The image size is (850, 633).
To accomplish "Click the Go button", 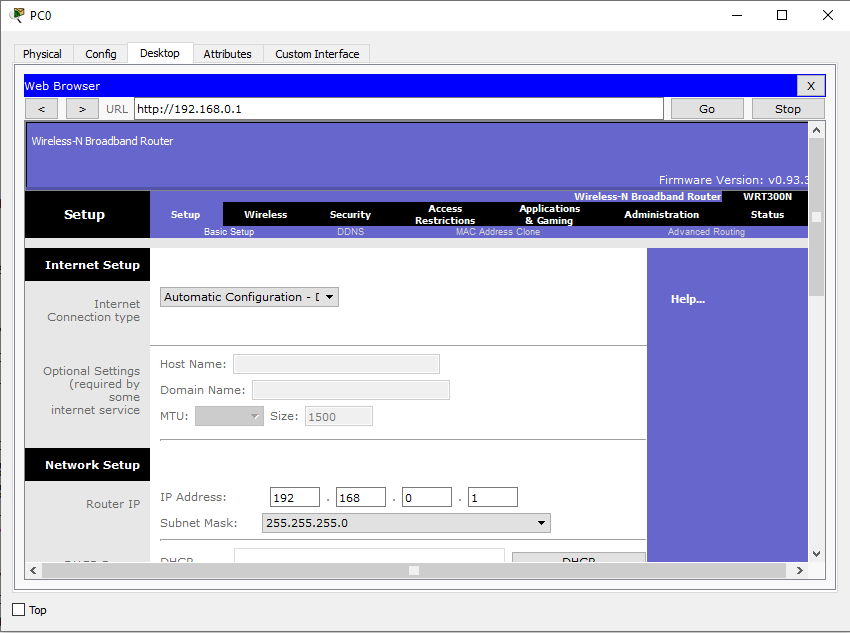I will coord(707,109).
